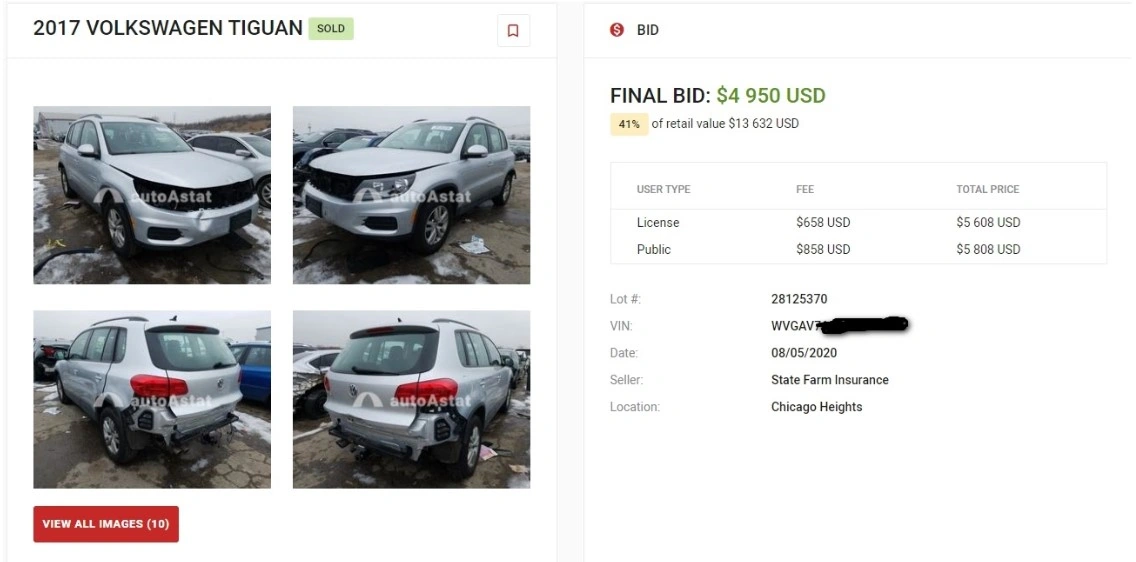
Task: Click the Fee column header
Action: click(x=805, y=189)
